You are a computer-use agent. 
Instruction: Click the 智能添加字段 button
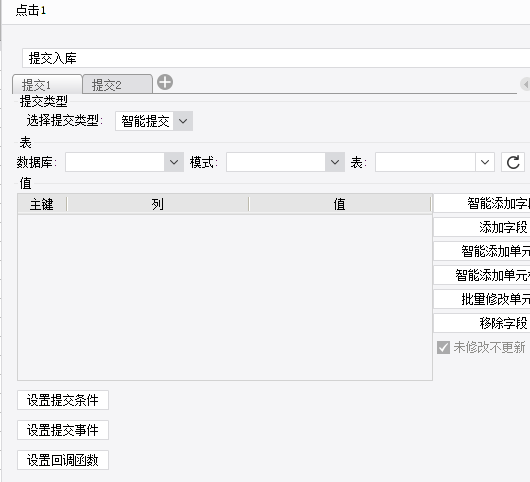pos(482,203)
